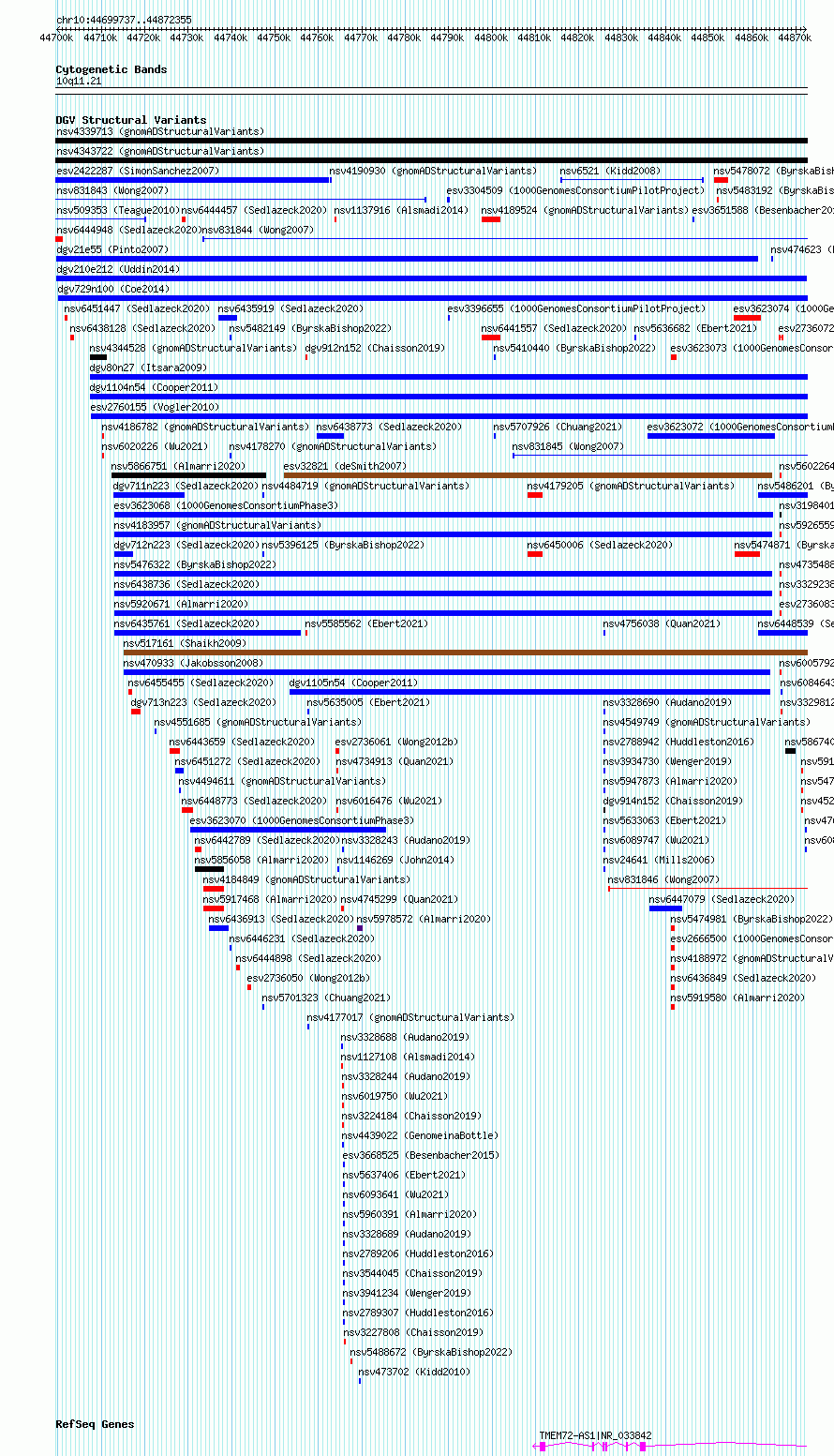Select variant label esv2736061 (Wong2012b)
This screenshot has height=1456, width=834.
[x=397, y=742]
